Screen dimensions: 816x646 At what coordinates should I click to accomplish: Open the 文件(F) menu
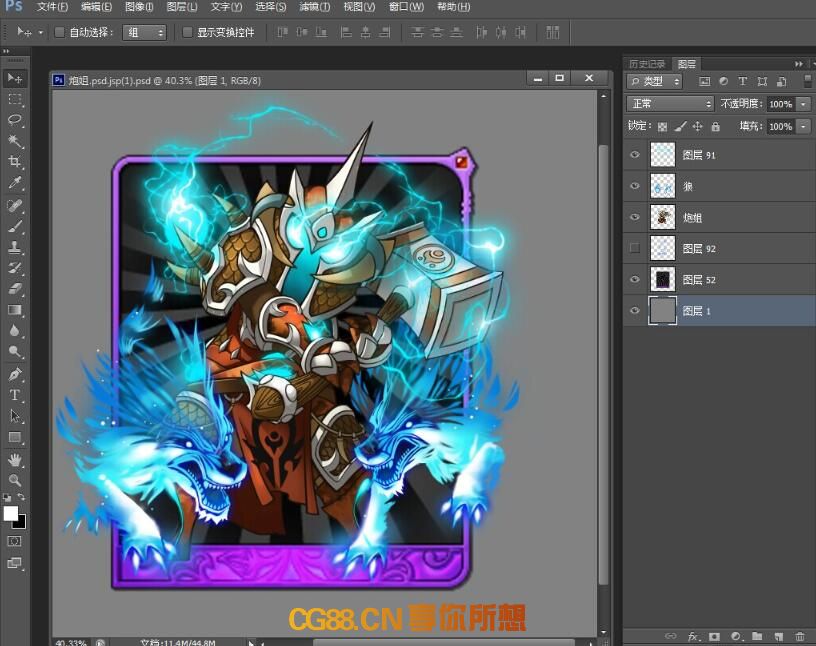coord(53,7)
